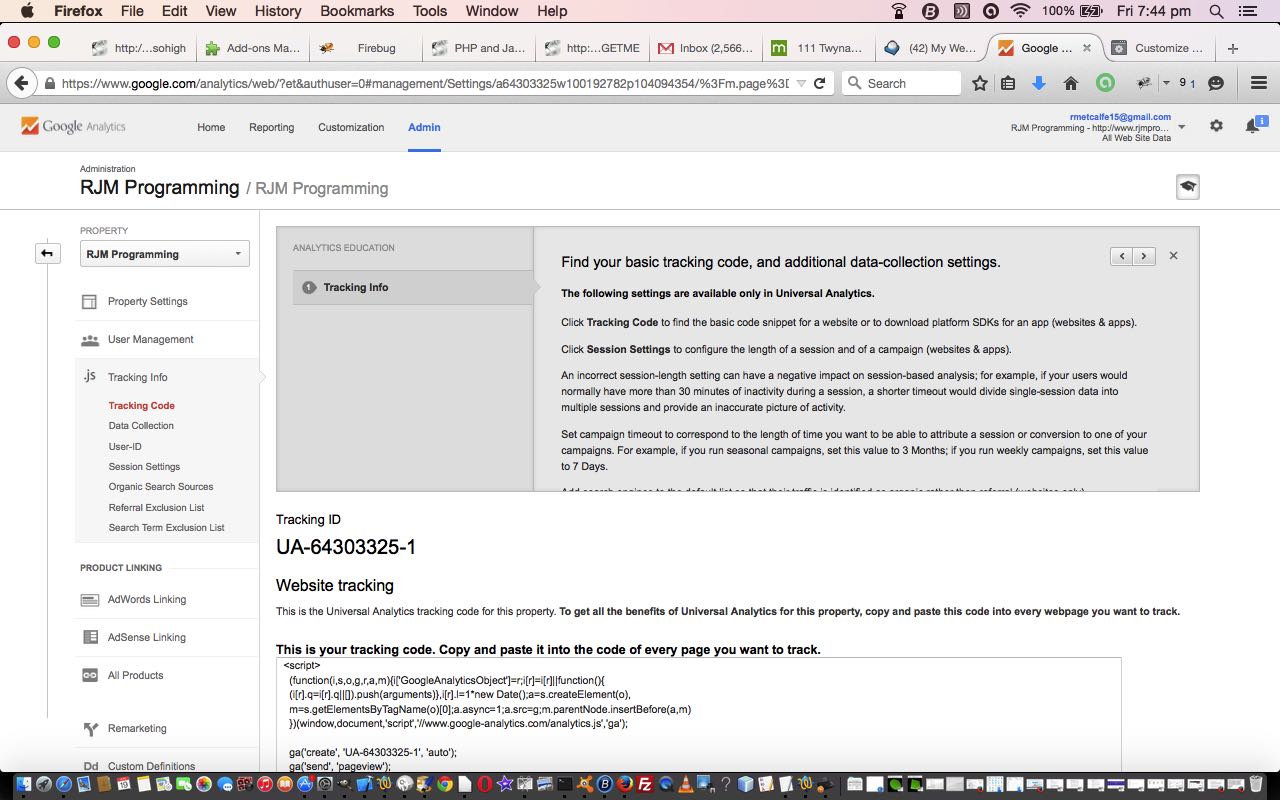The width and height of the screenshot is (1280, 800).
Task: Bookmark this page with the star icon
Action: (980, 83)
